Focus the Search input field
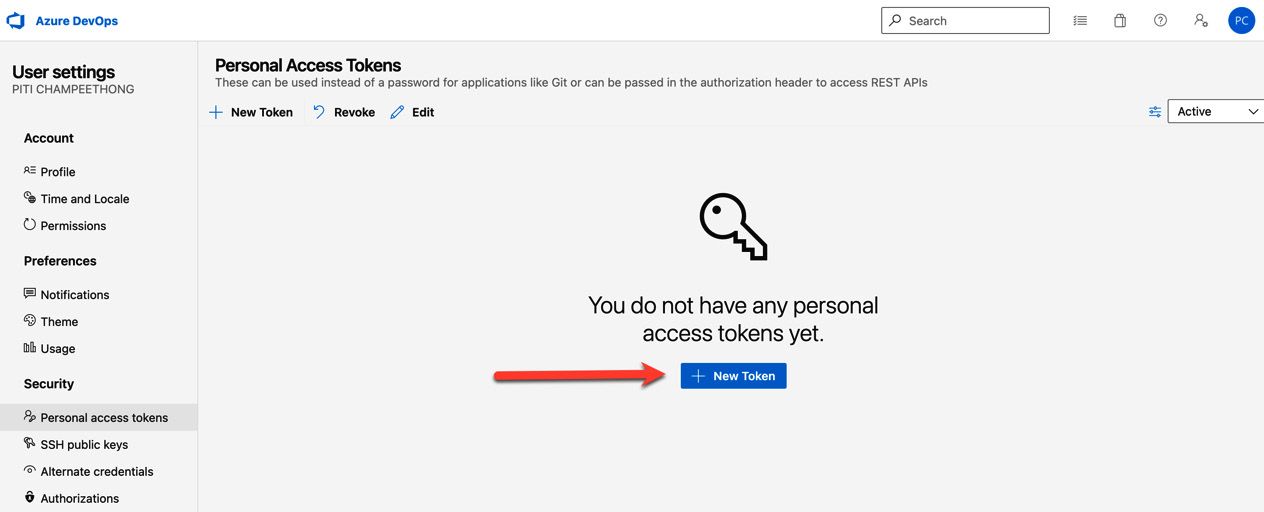 click(x=965, y=20)
